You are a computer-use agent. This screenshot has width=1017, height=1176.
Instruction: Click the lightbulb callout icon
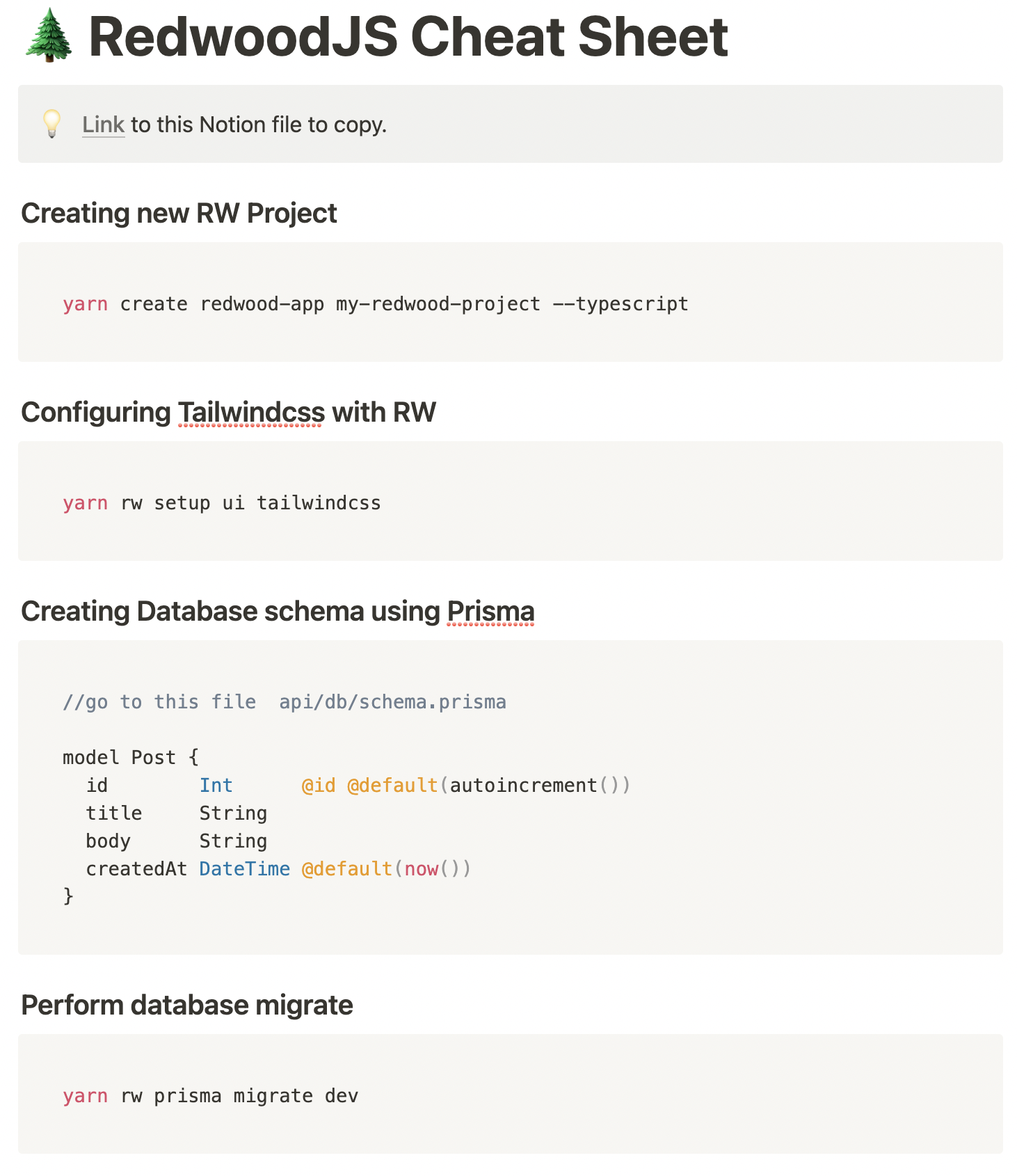pos(51,124)
